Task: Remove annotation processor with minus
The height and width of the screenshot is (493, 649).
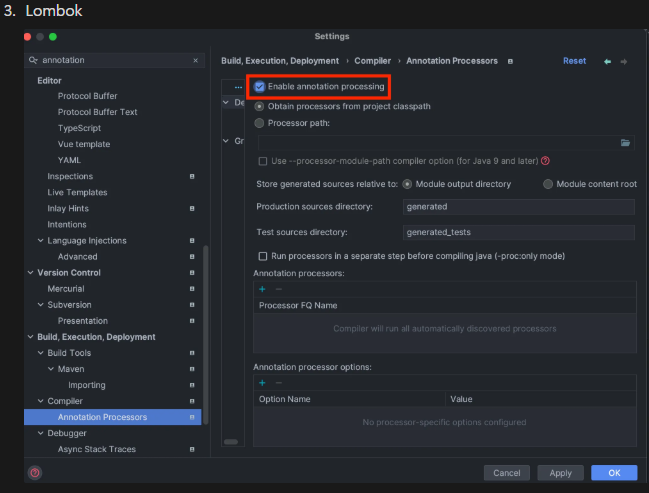Action: click(279, 289)
